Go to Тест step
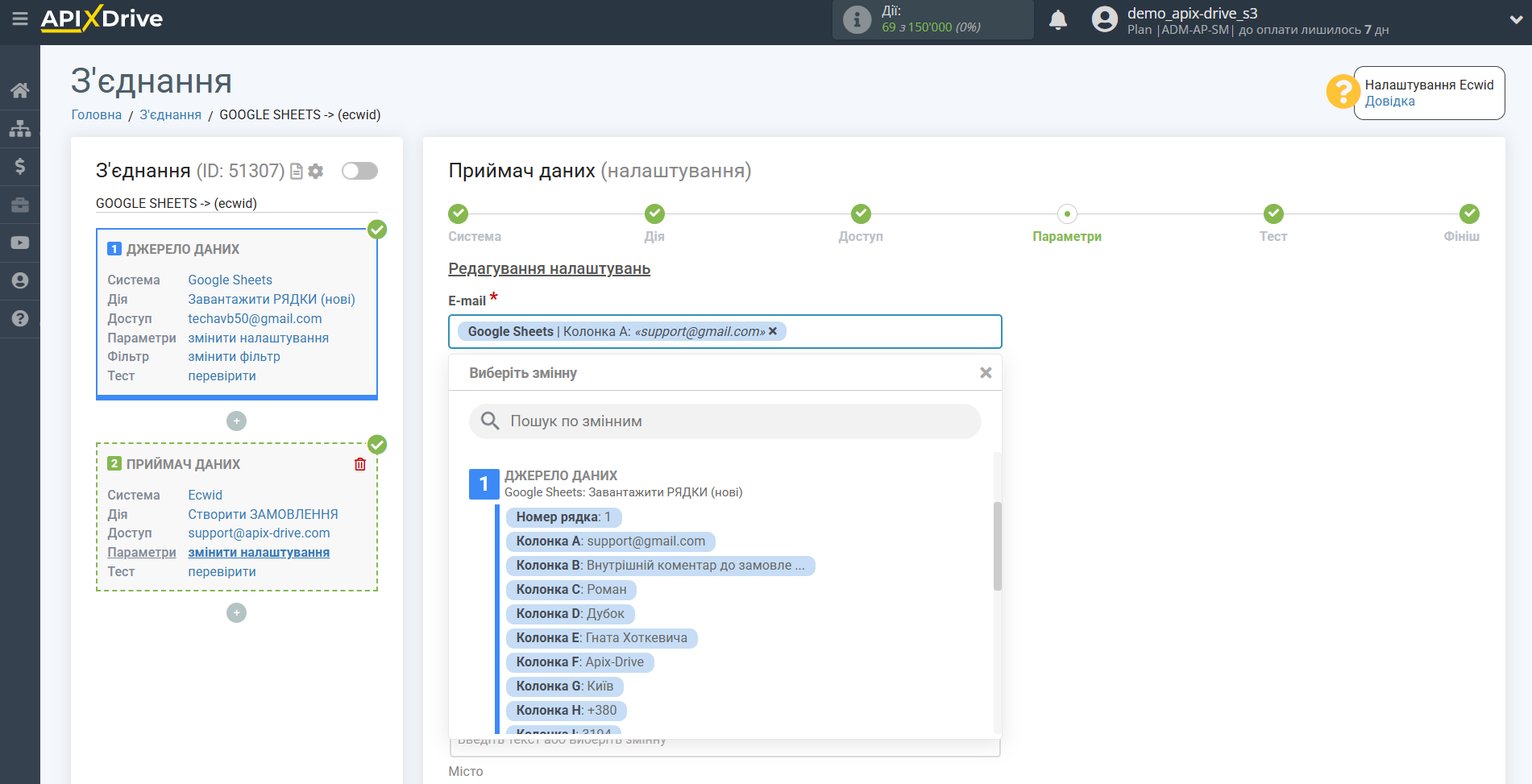The height and width of the screenshot is (784, 1532). pos(1273,214)
